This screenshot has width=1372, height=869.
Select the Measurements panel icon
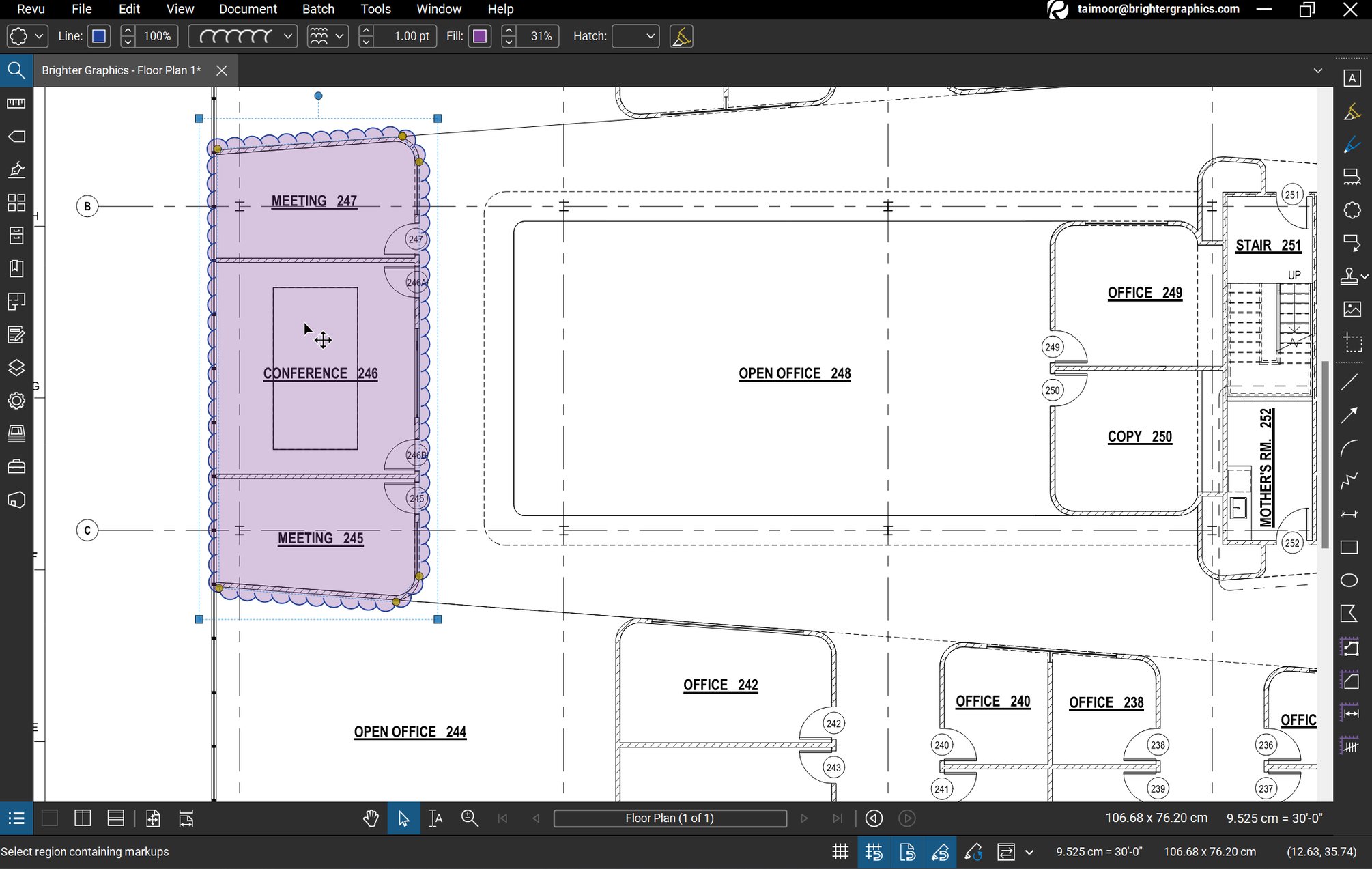point(16,102)
